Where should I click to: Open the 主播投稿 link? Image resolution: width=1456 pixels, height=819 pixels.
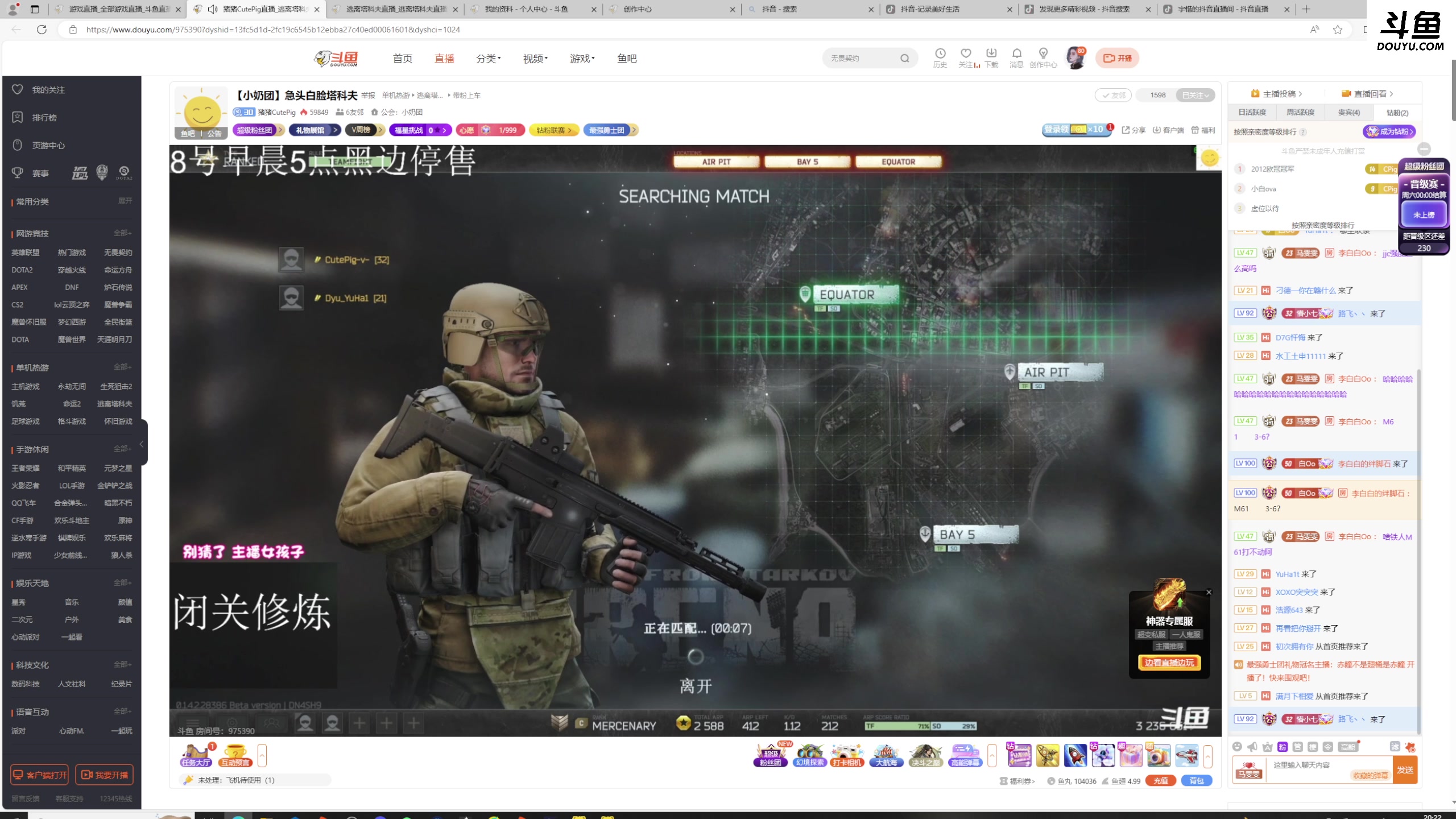[x=1276, y=94]
